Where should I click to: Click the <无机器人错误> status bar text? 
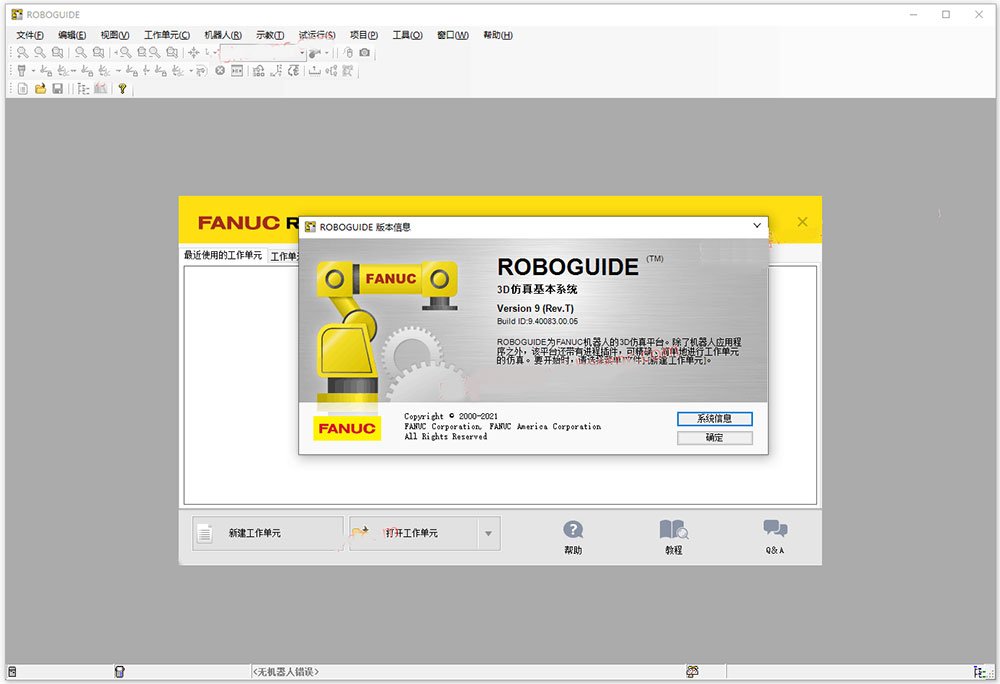click(285, 671)
